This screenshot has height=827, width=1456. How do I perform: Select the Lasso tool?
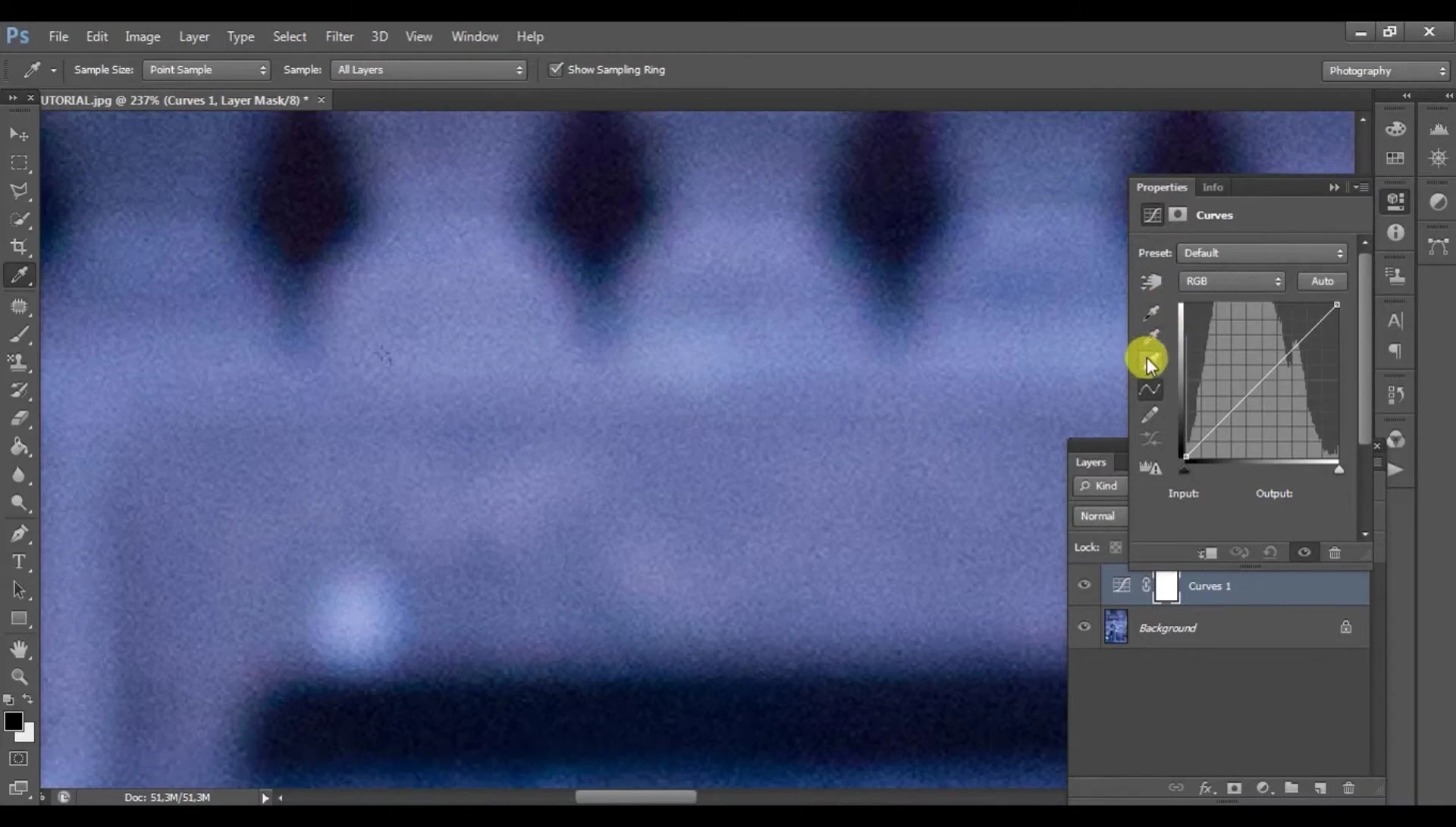coord(19,190)
